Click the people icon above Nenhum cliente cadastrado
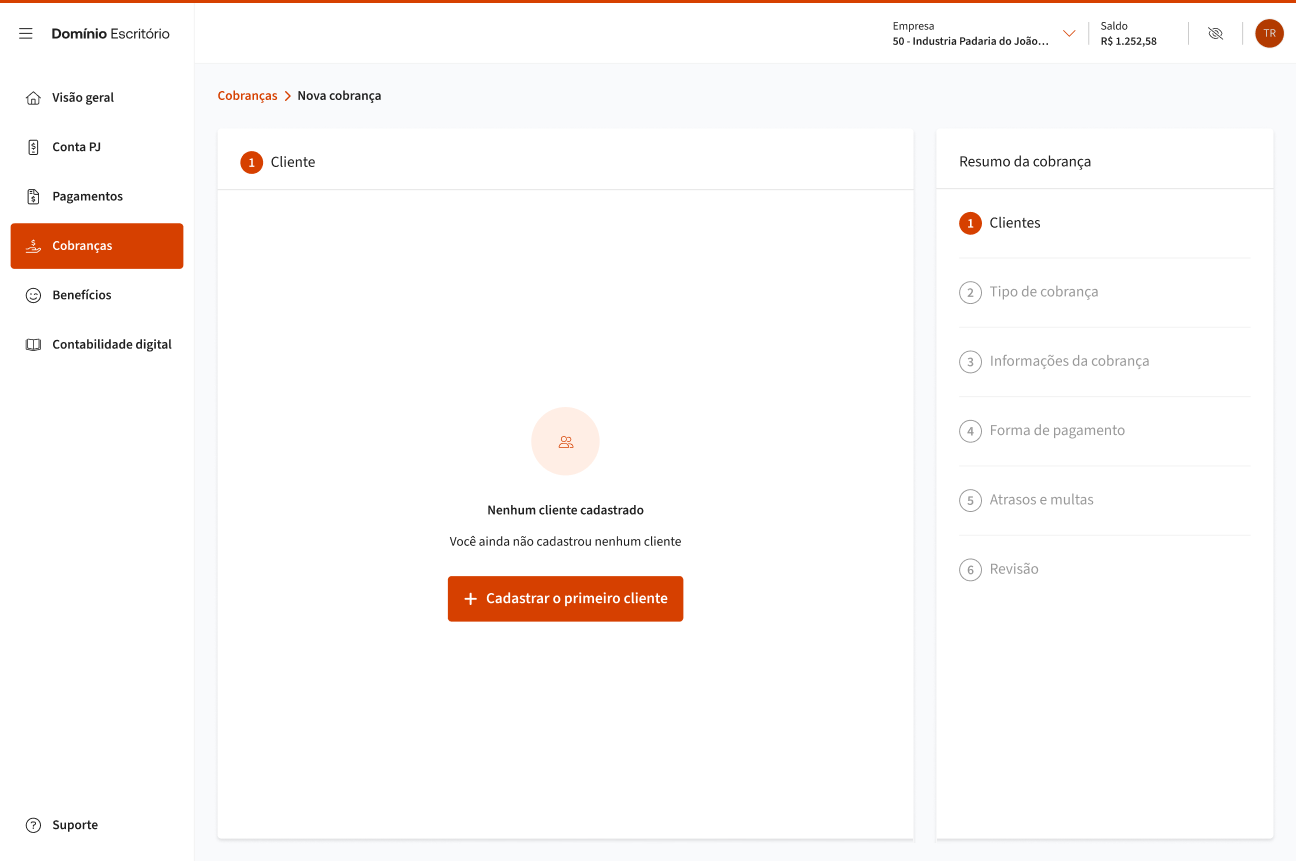1296x861 pixels. click(x=565, y=441)
